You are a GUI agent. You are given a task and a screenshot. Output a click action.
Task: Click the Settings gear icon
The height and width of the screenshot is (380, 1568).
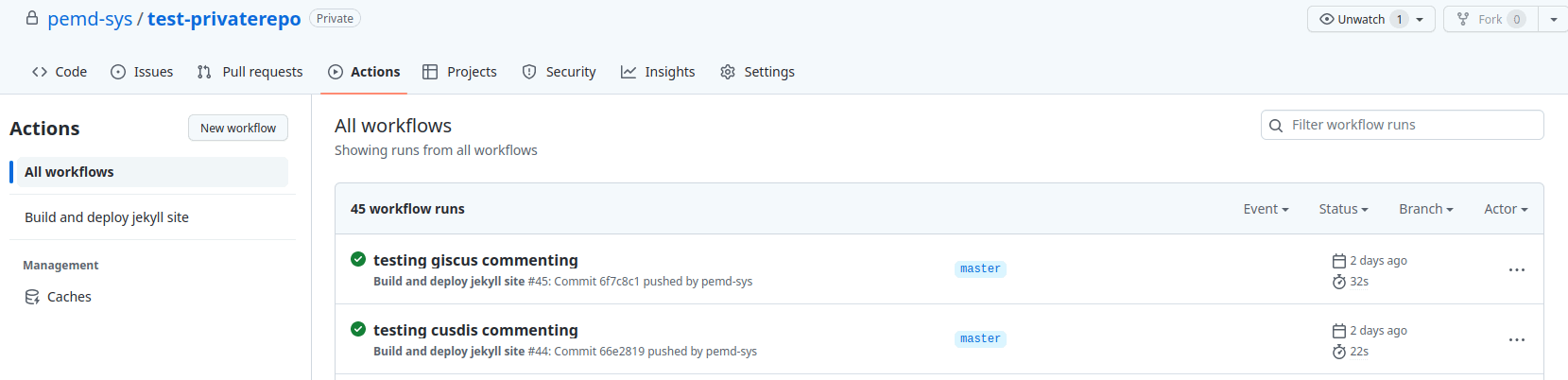728,72
